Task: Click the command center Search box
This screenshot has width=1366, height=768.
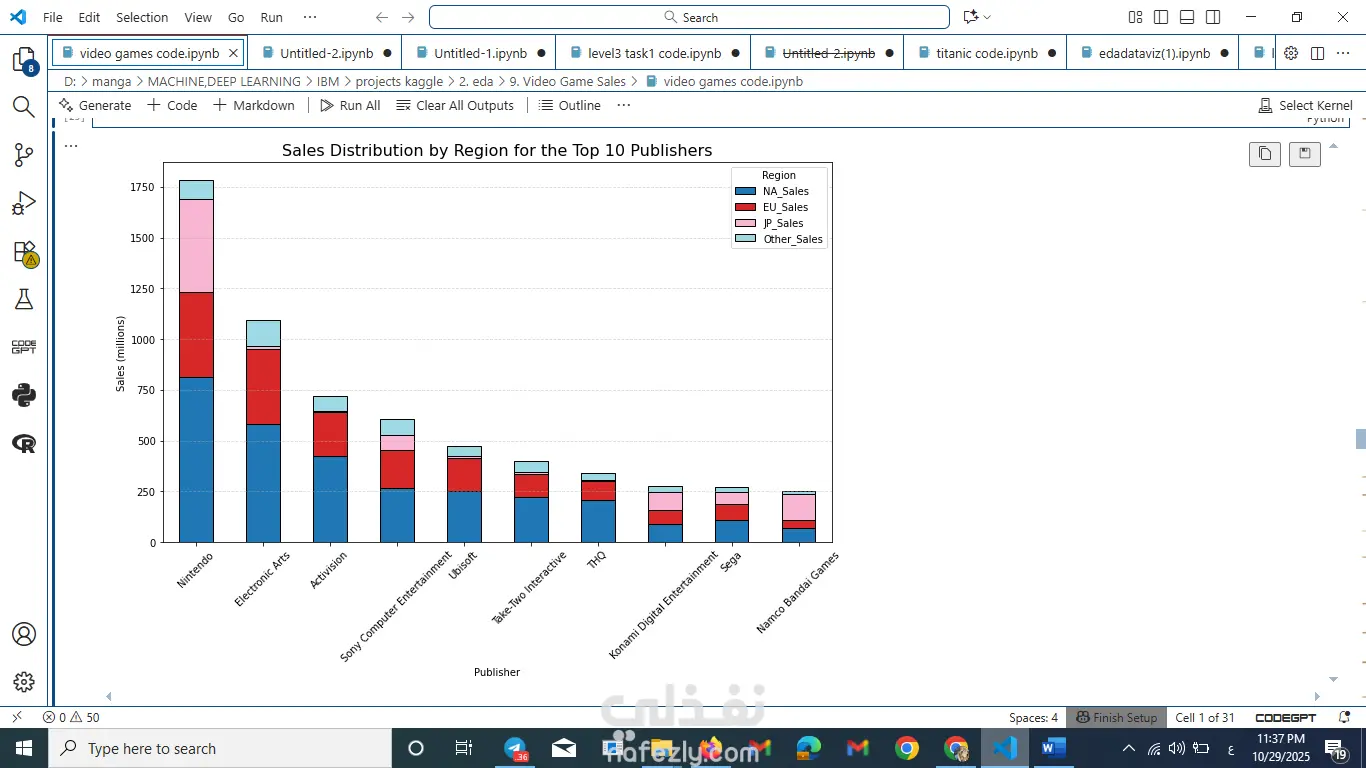Action: tap(689, 17)
